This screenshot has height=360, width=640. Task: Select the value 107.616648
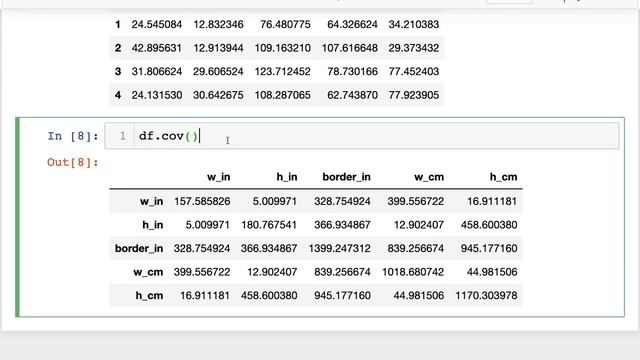tap(349, 48)
